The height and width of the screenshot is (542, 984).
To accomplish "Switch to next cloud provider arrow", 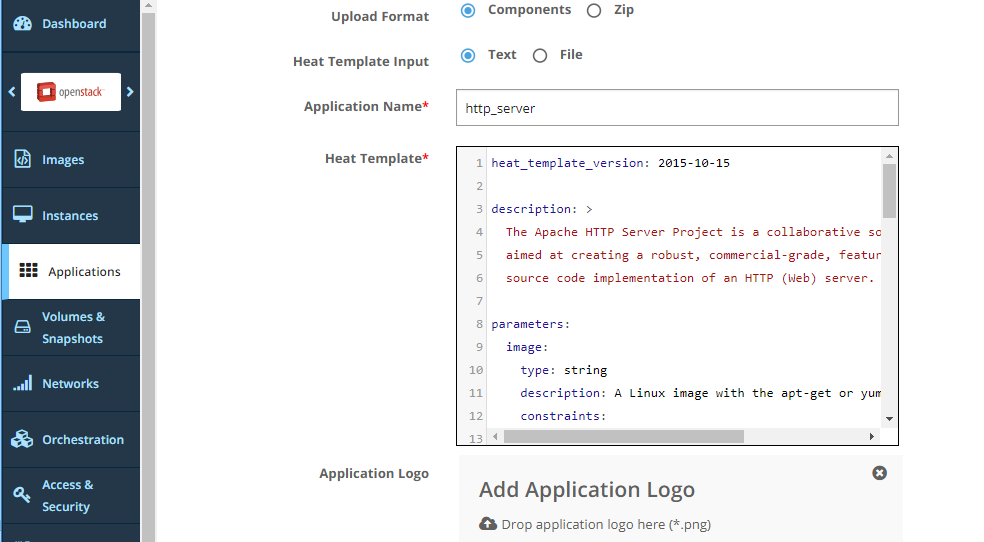I will 130,92.
